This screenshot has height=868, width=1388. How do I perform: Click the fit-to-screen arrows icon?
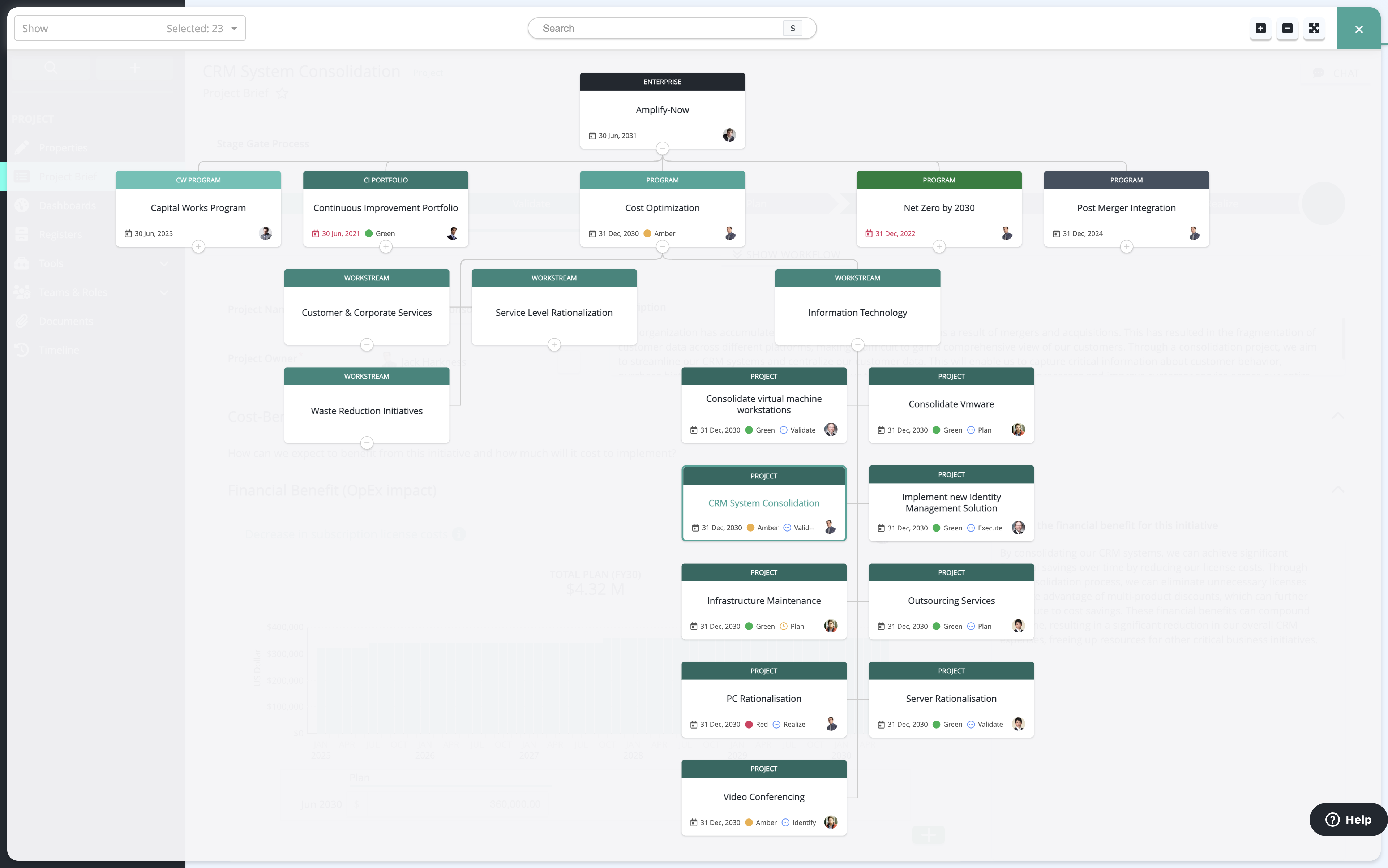tap(1314, 28)
